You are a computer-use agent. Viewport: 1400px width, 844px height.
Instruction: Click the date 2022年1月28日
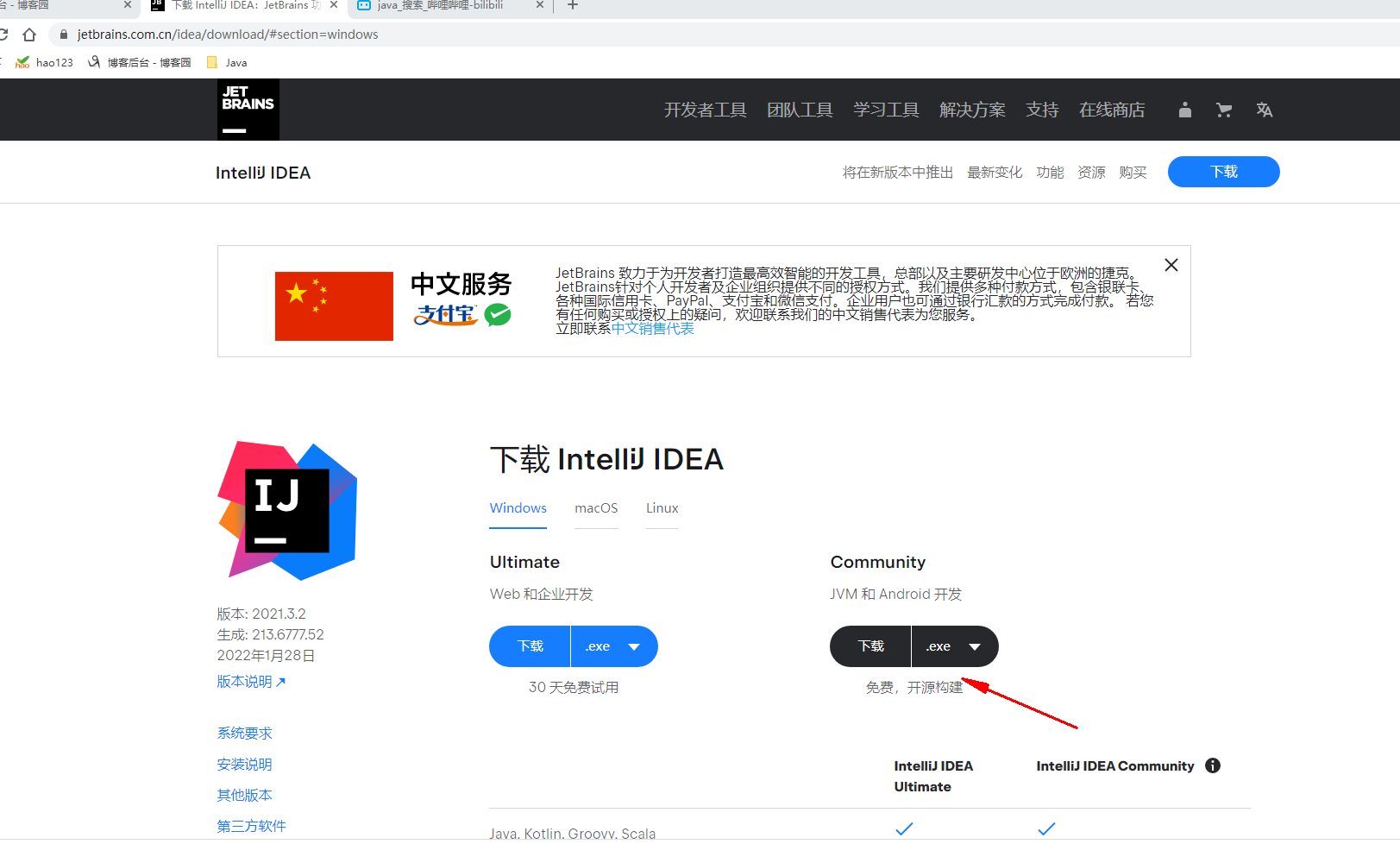266,656
